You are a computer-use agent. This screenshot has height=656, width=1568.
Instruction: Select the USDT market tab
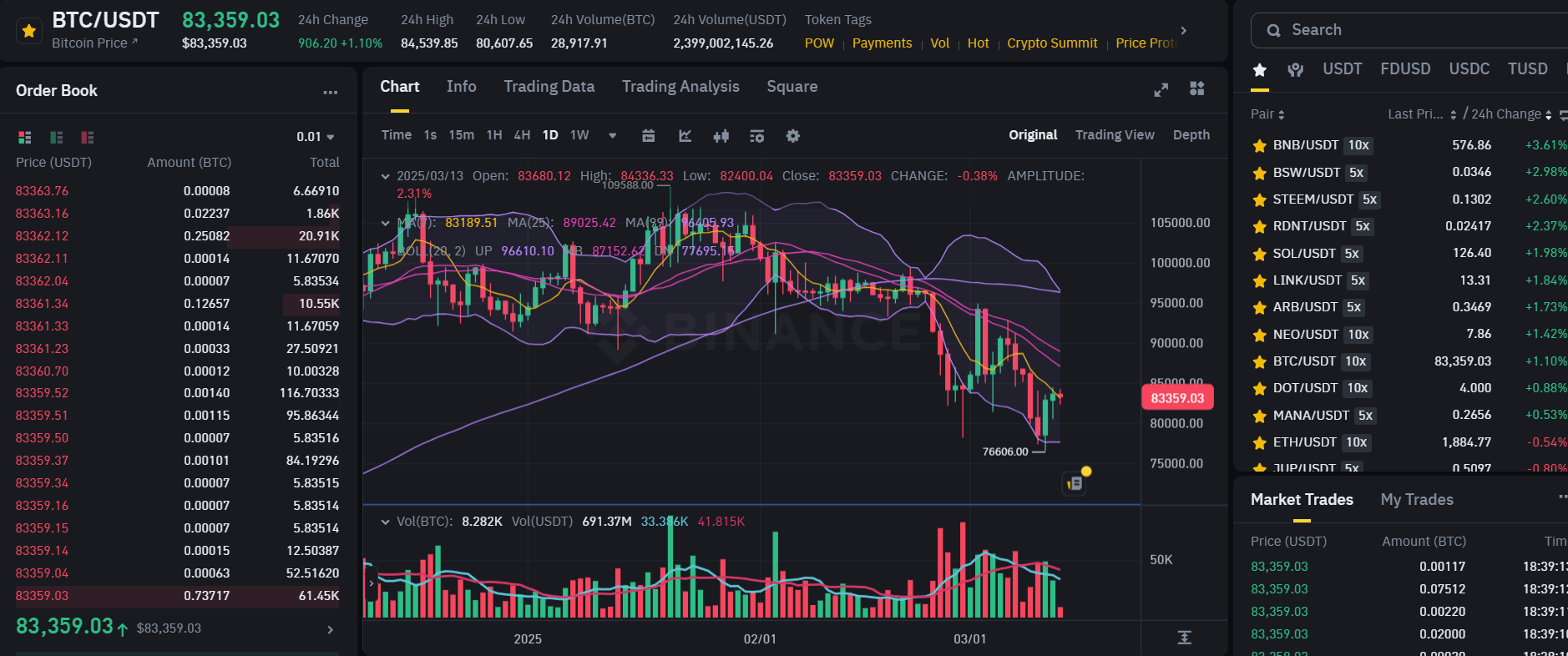click(1343, 69)
